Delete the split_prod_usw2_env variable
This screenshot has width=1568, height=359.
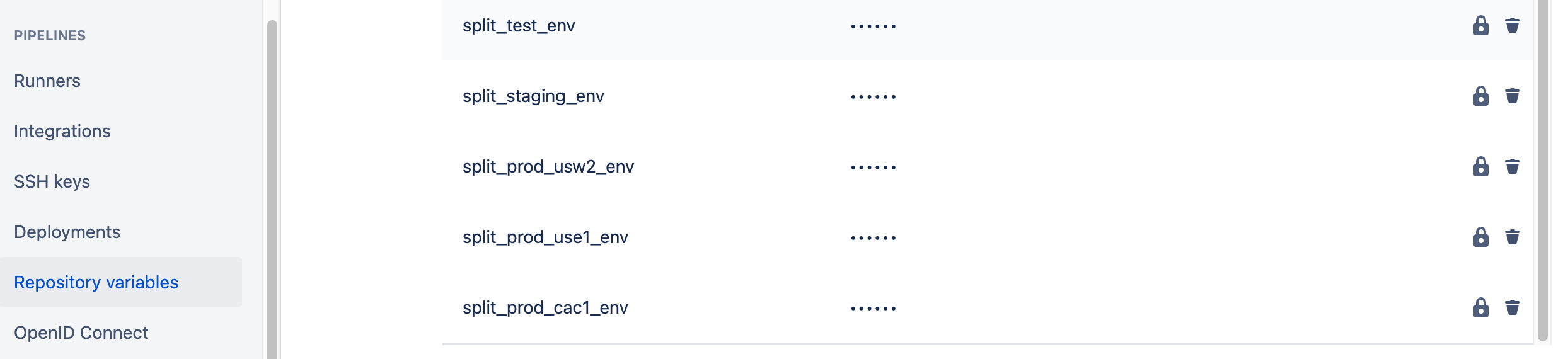(x=1512, y=167)
